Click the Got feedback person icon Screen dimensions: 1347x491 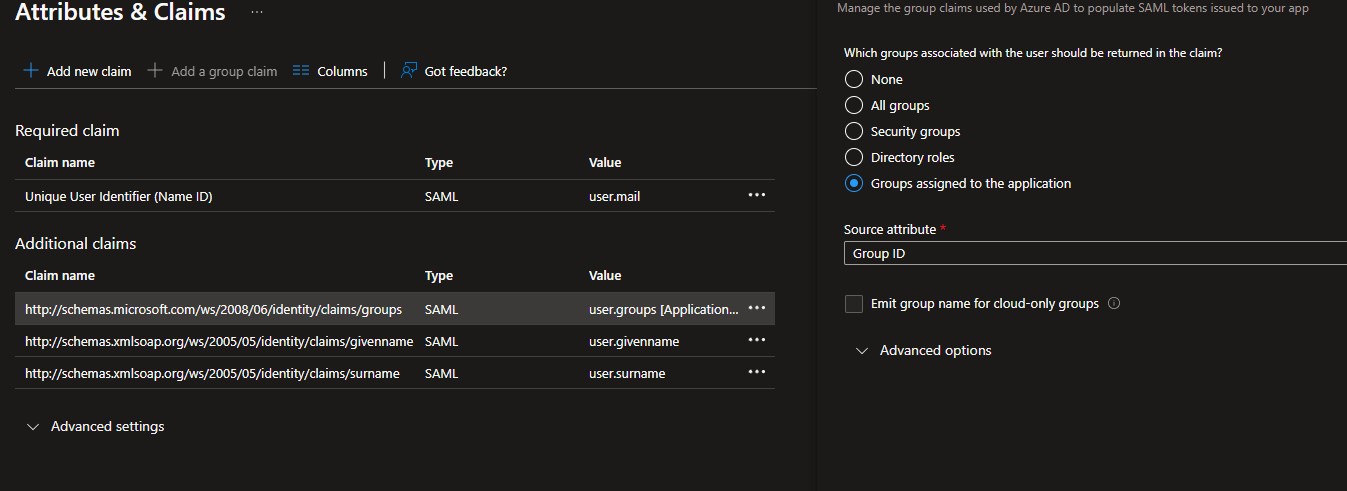tap(408, 71)
